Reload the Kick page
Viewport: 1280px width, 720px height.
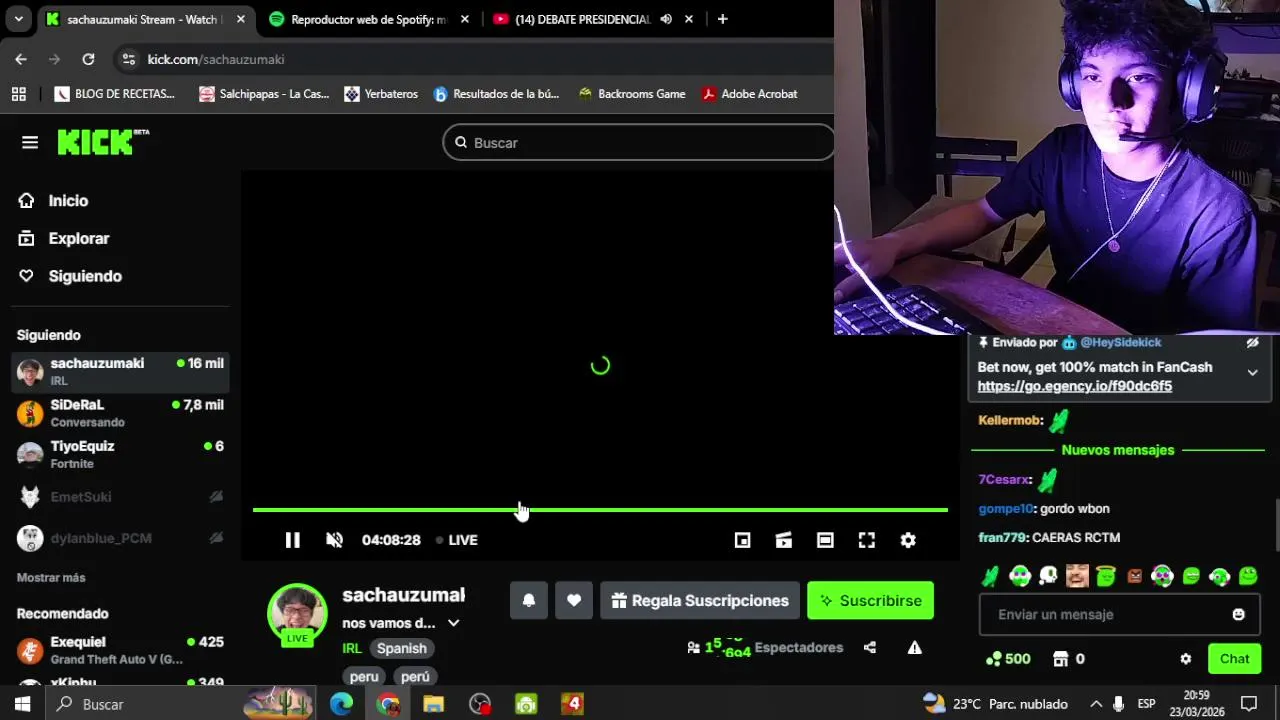[88, 59]
